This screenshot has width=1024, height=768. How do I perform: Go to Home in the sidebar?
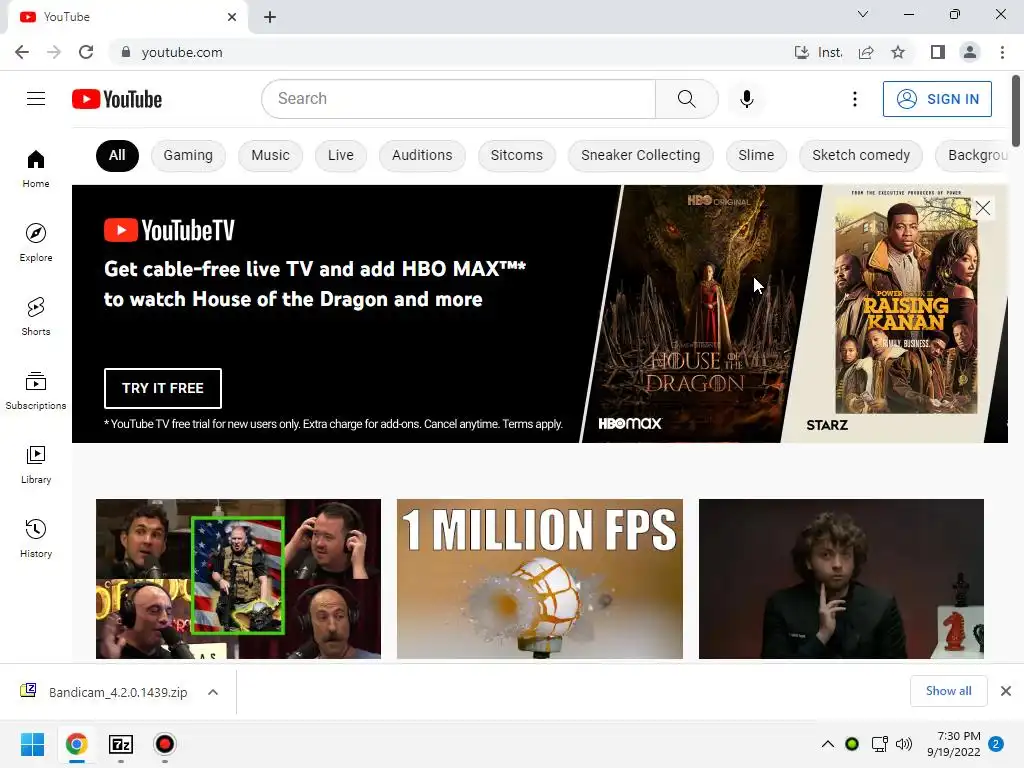pos(36,168)
